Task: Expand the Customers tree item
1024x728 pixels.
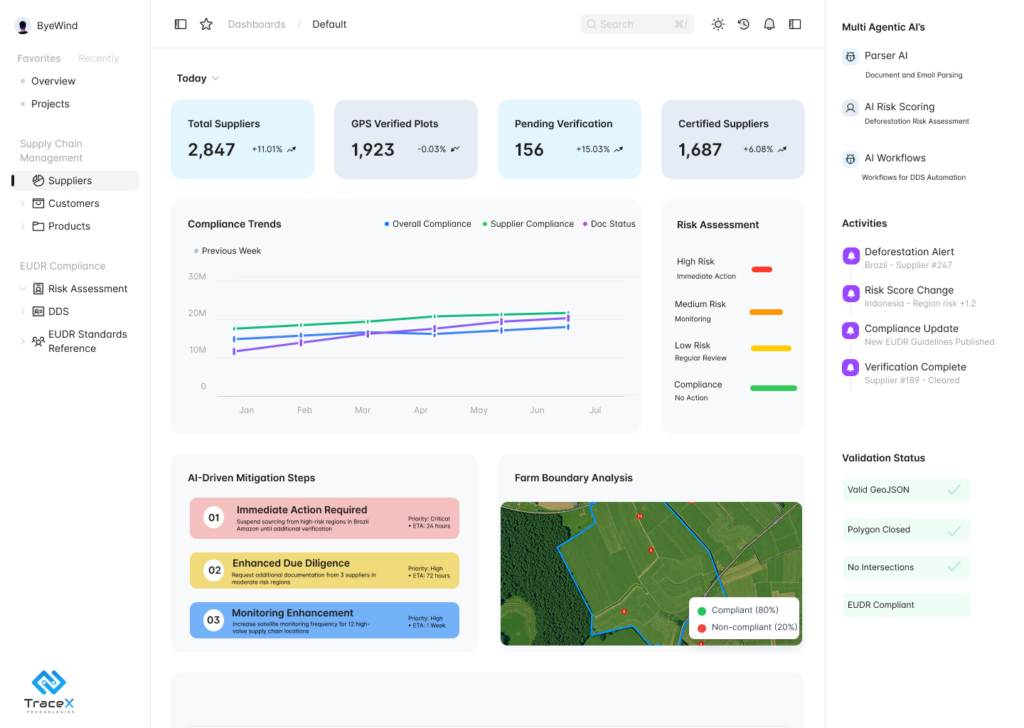Action: tap(23, 204)
